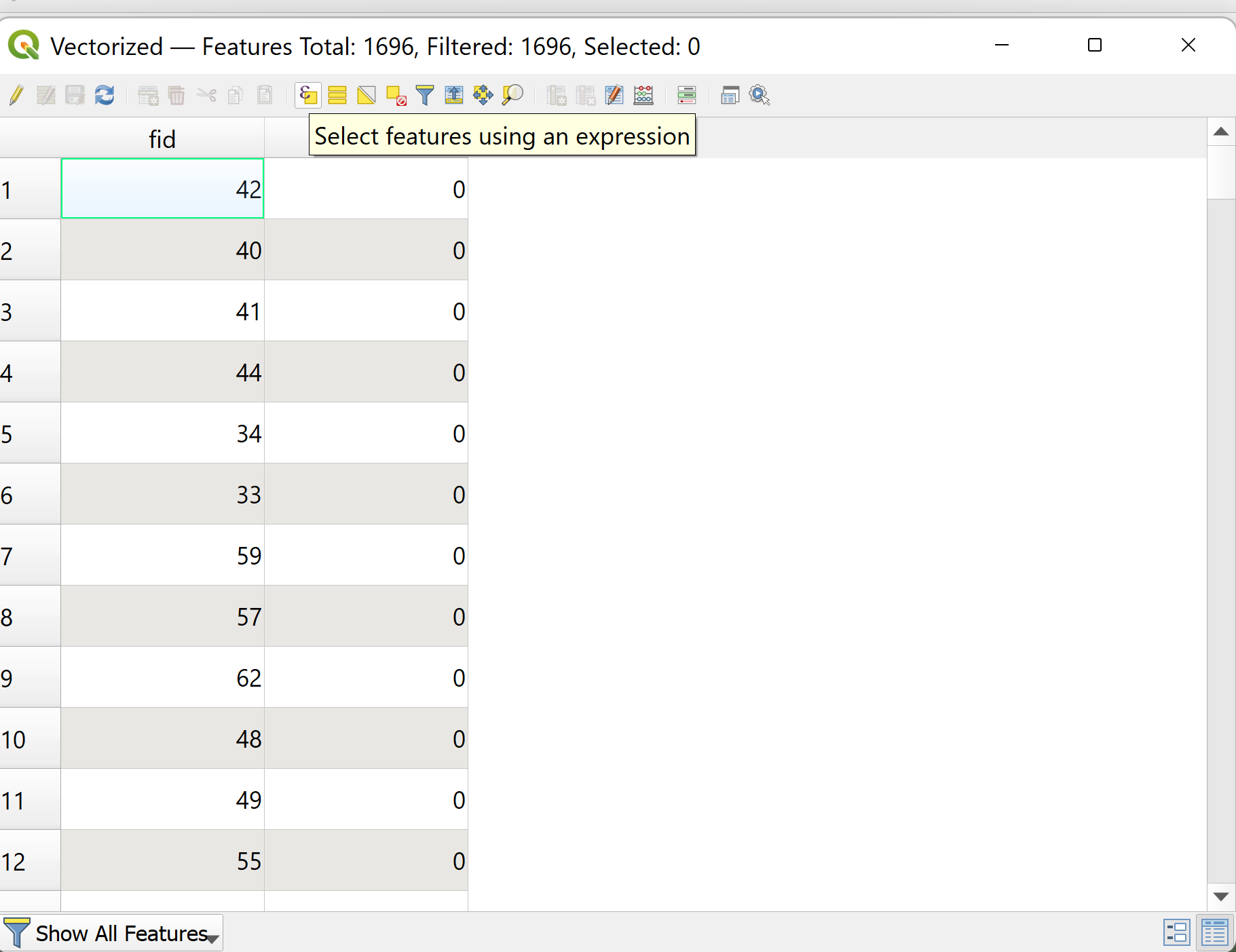Click the Deselect all features icon

[x=396, y=95]
